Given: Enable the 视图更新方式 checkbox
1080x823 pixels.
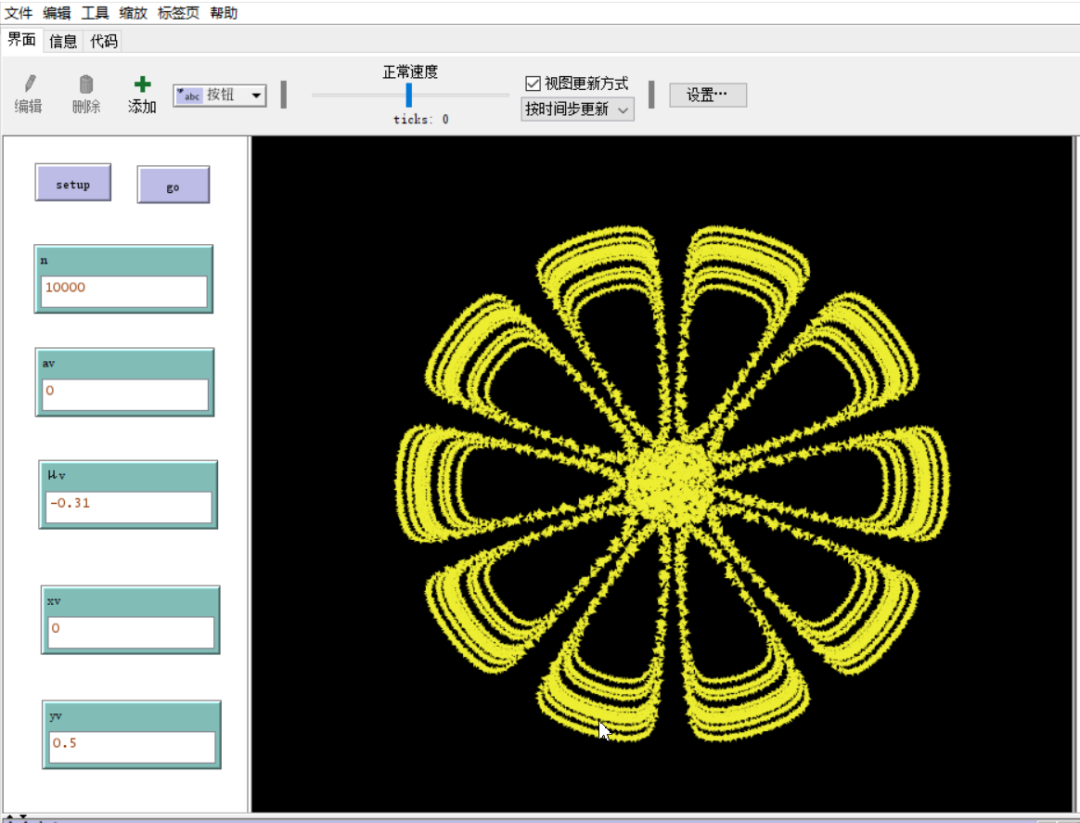Looking at the screenshot, I should coord(533,83).
